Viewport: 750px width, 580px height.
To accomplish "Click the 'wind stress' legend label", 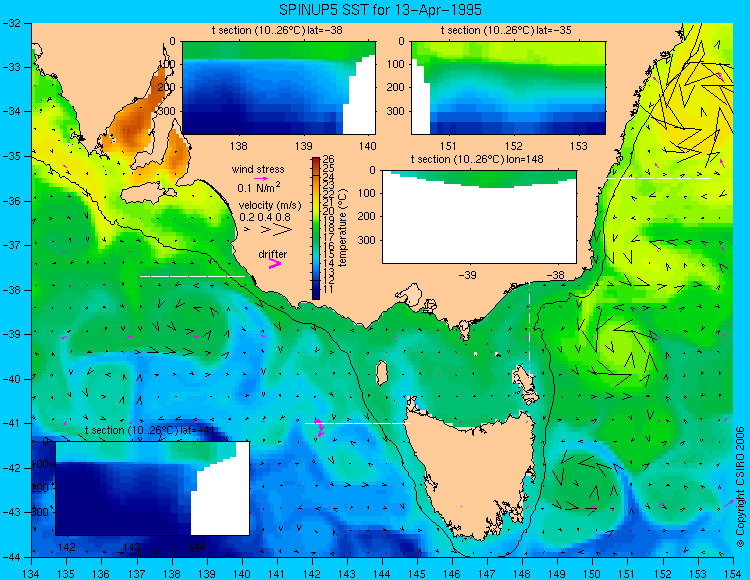I will pos(258,169).
